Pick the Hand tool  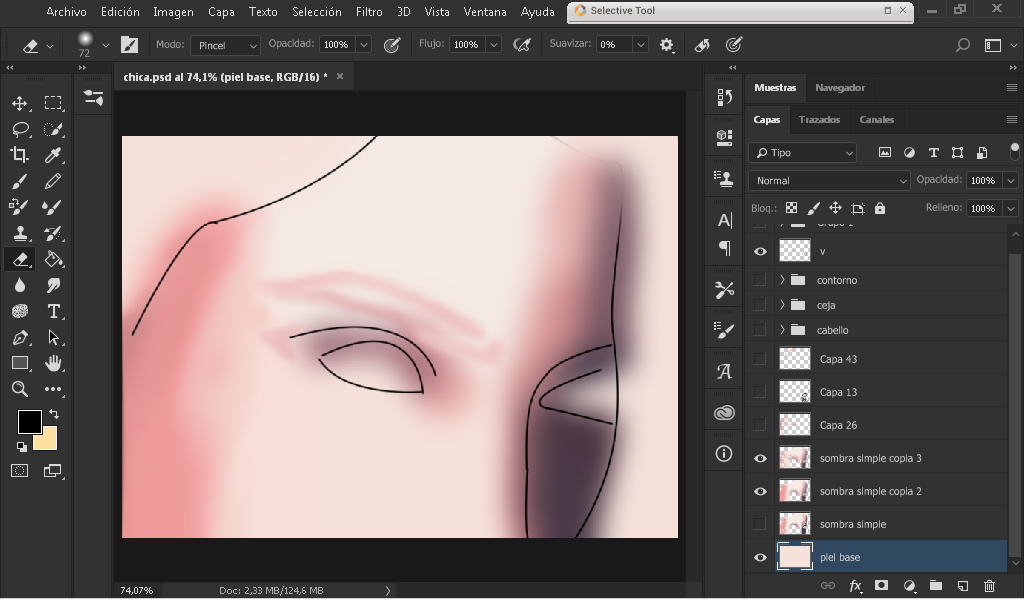click(x=53, y=363)
